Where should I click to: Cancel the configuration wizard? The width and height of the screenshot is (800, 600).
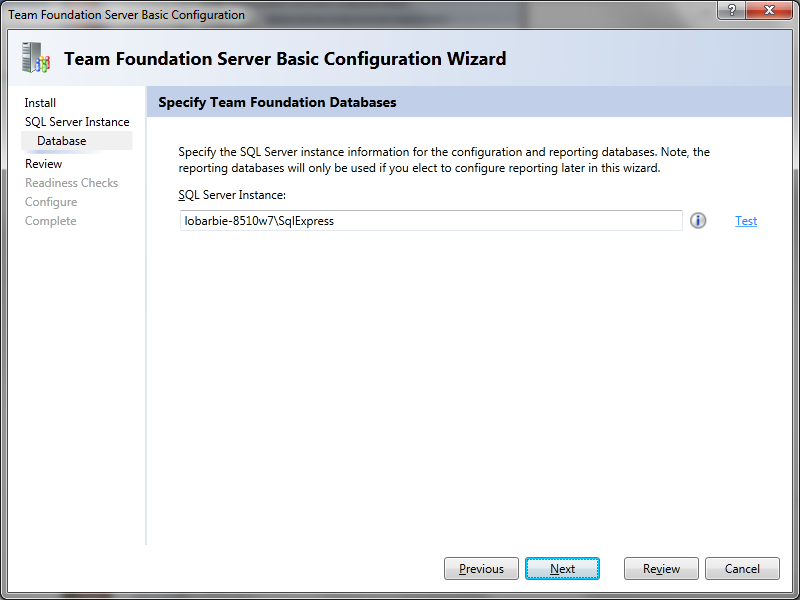742,568
